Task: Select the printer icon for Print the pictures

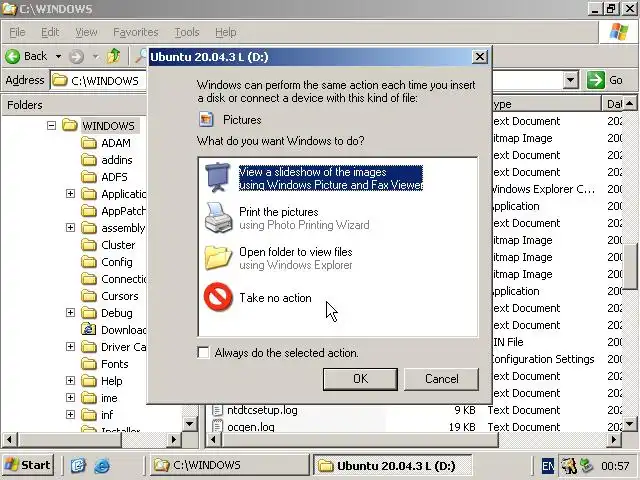Action: pyautogui.click(x=218, y=218)
